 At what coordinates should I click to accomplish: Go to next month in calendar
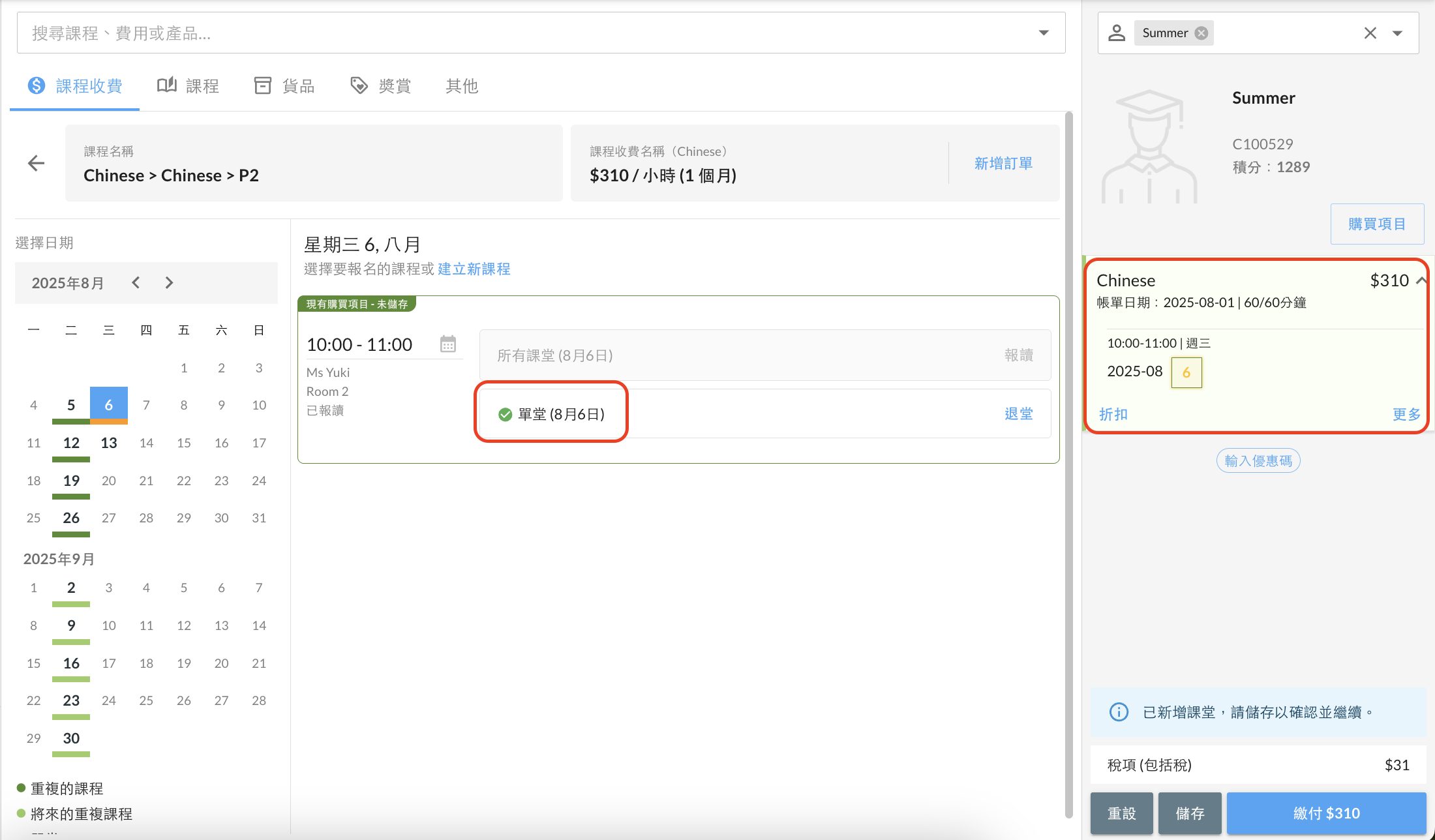point(170,282)
